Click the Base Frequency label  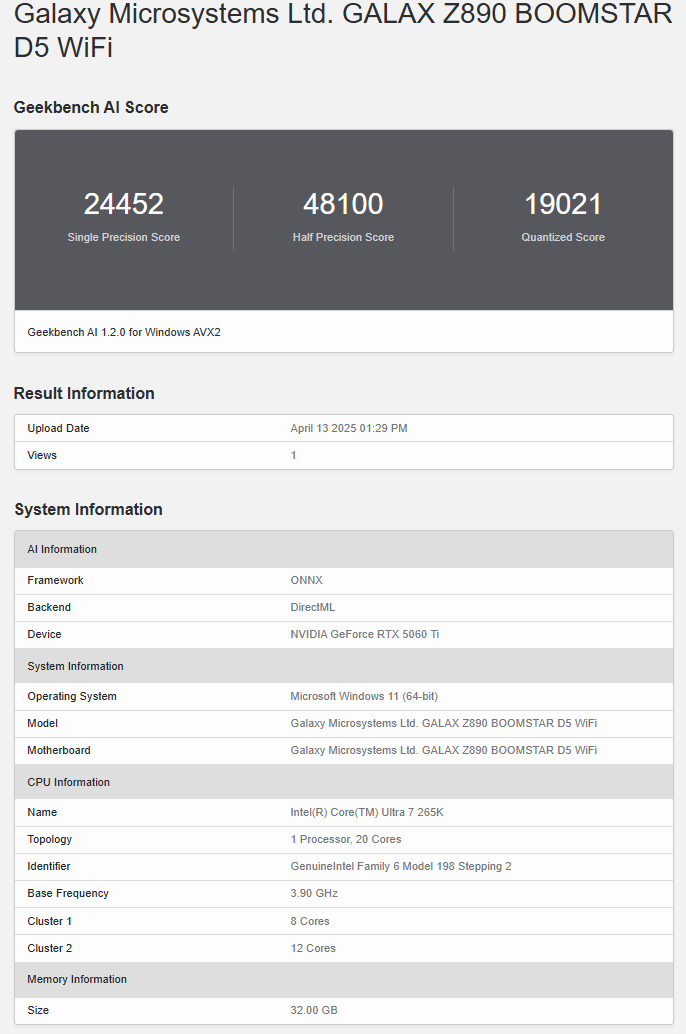[68, 894]
